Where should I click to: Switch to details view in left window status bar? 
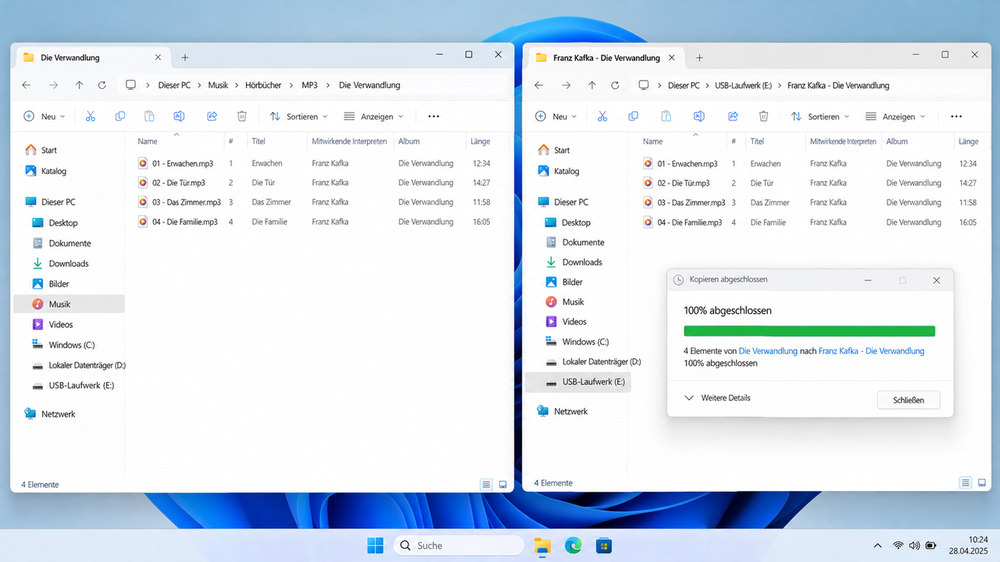click(486, 484)
